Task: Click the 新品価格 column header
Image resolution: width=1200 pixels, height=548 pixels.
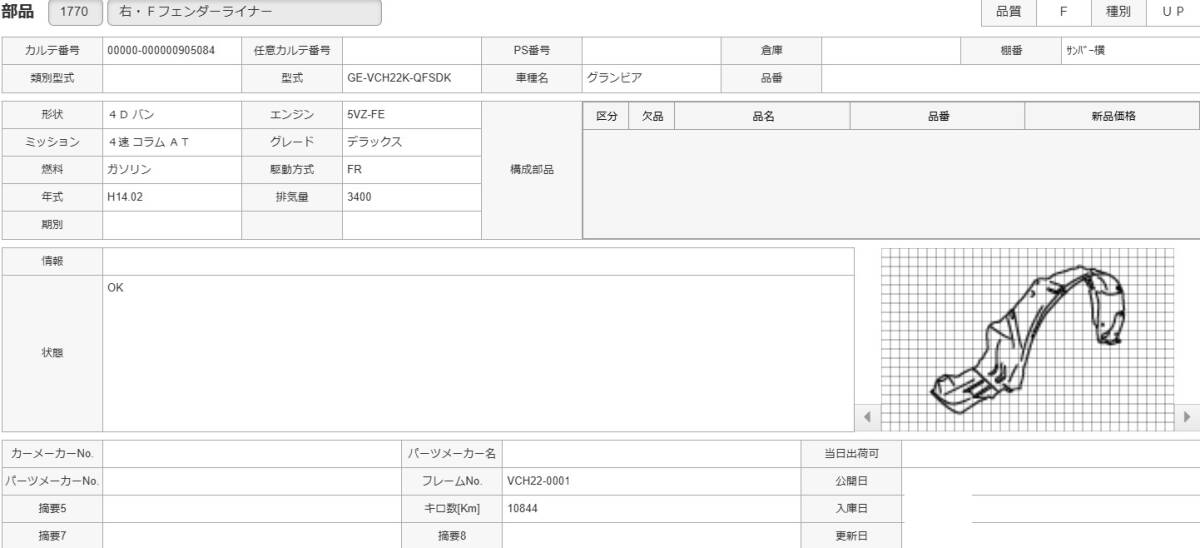Action: point(1112,116)
